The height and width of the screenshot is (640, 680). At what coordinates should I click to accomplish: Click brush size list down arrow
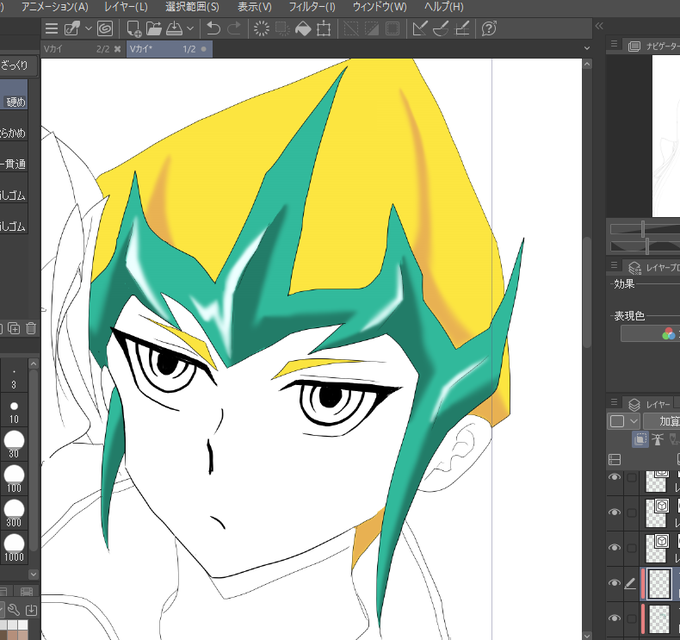click(34, 574)
